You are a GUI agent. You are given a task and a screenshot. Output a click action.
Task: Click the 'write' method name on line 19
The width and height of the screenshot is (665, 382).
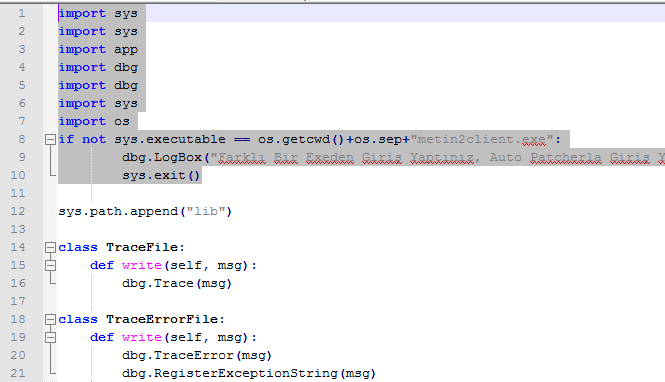pos(142,337)
